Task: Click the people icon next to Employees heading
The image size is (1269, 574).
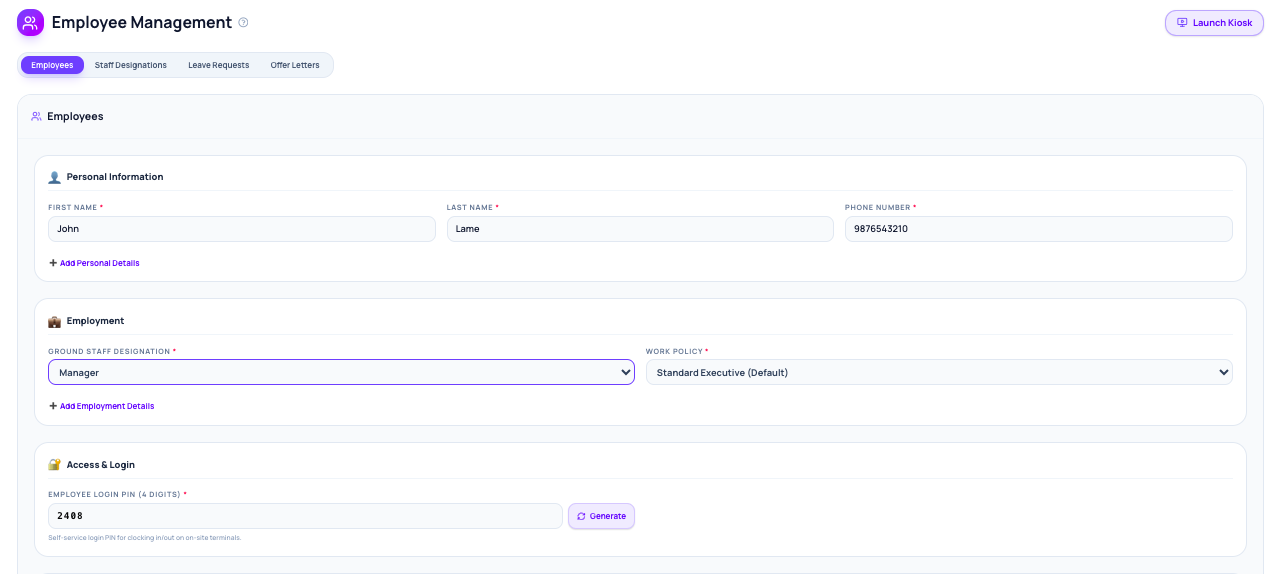Action: tap(36, 116)
